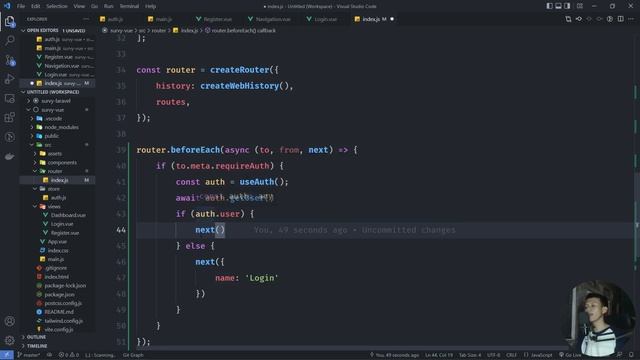Viewport: 640px width, 360px height.
Task: Toggle primary side bar layout icon
Action: click(x=549, y=6)
